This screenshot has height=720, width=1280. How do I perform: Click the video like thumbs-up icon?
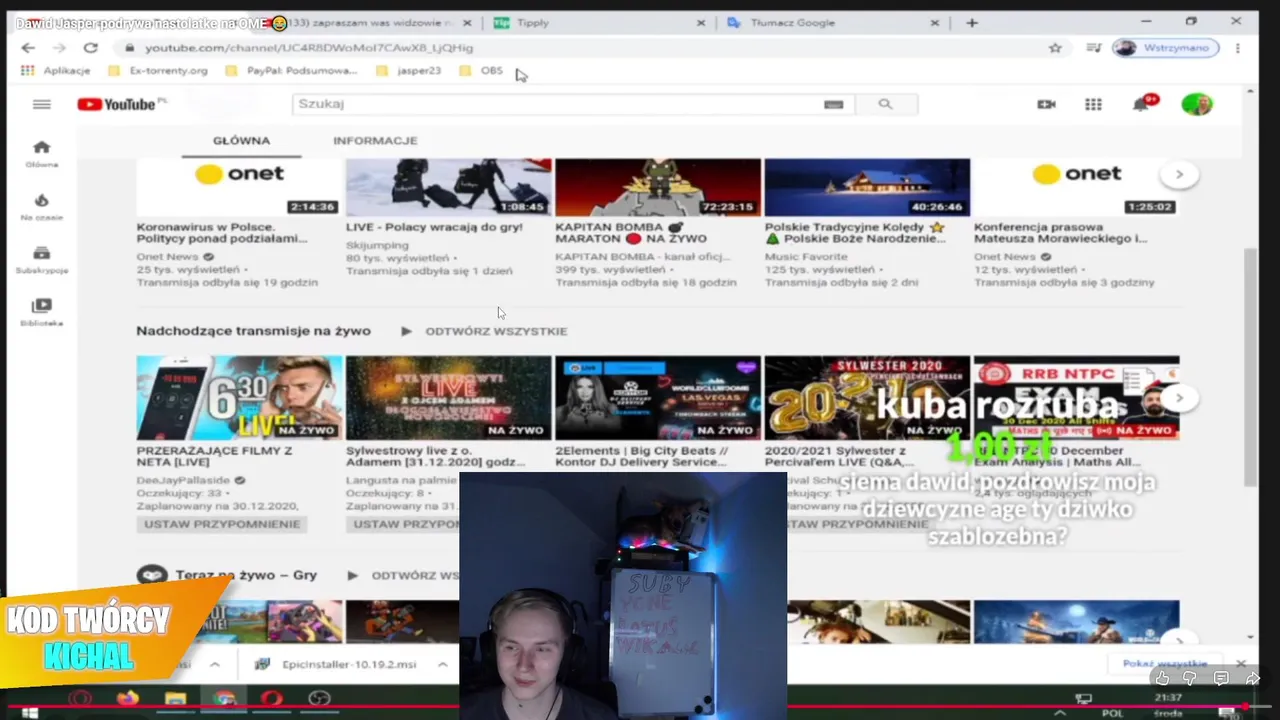point(1162,678)
